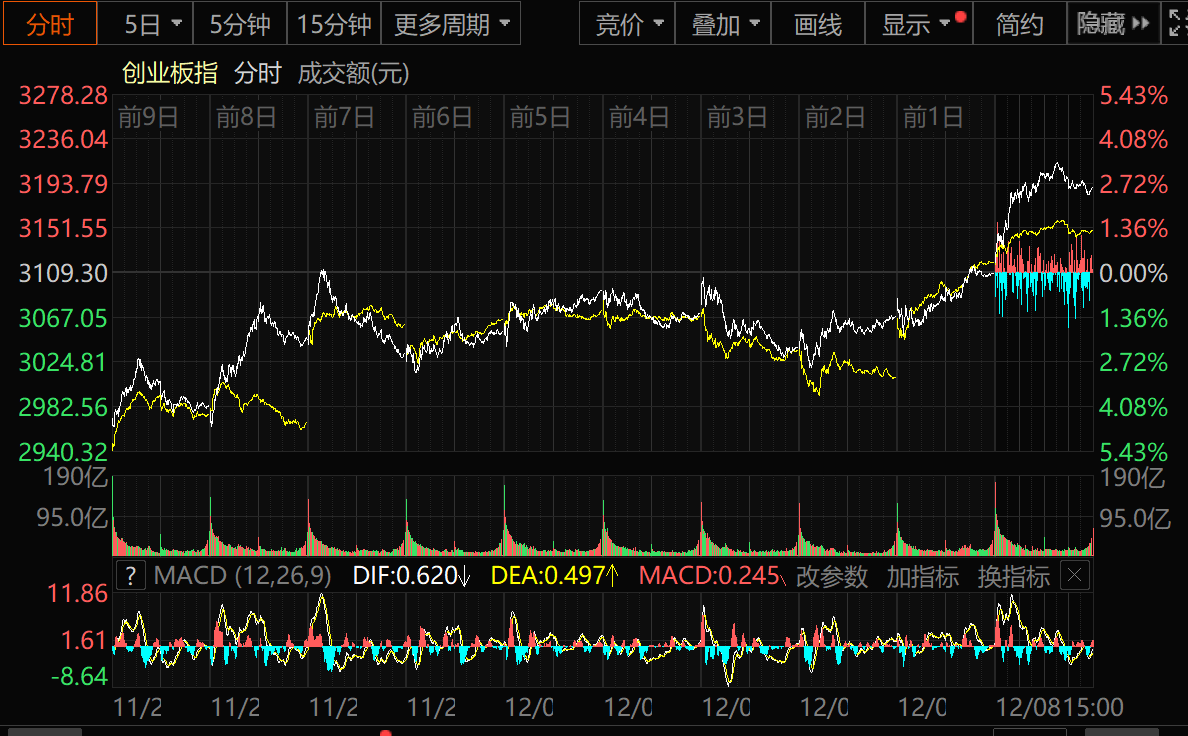Open the 竞价 auction dropdown
1188x736 pixels.
click(x=628, y=24)
